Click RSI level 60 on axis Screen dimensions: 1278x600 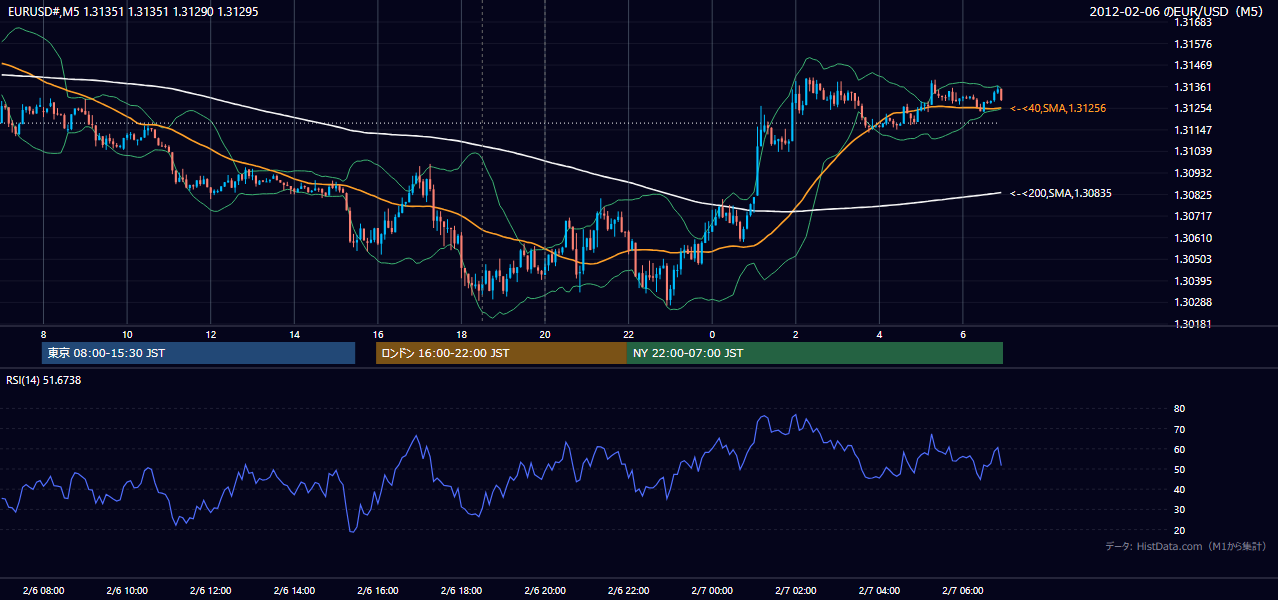[1179, 450]
